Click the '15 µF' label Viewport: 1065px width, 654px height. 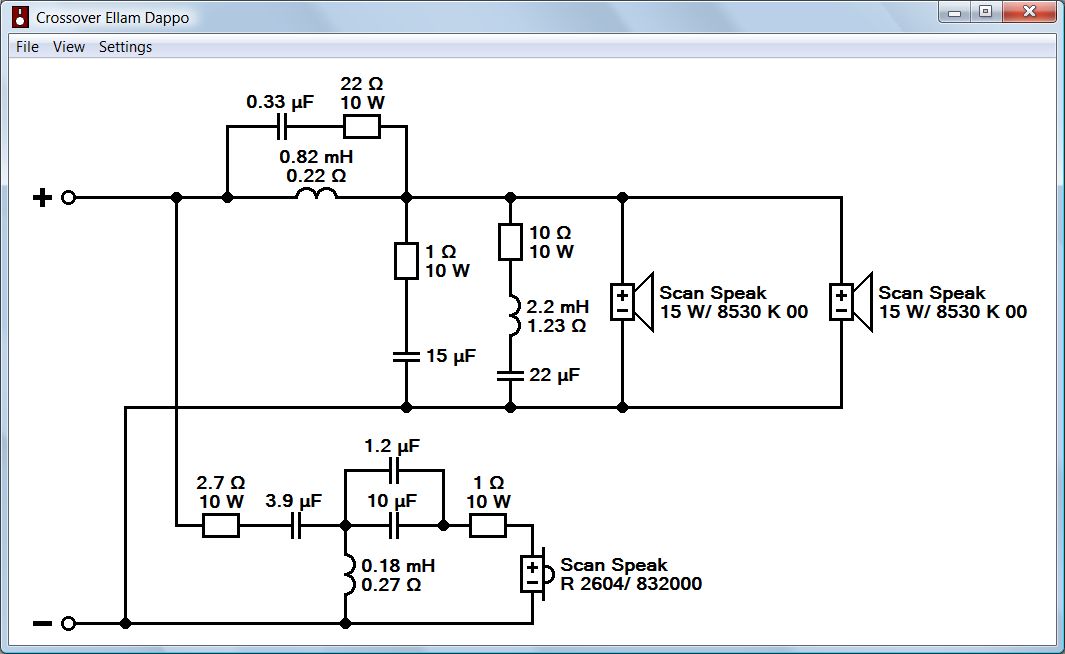click(451, 356)
